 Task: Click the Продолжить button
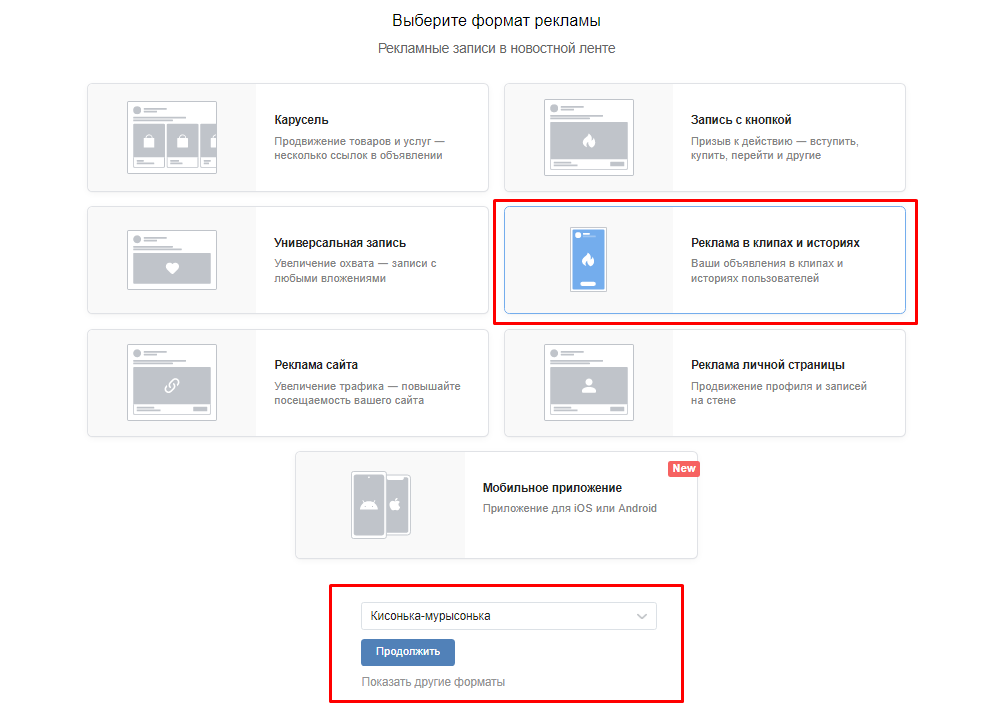(408, 652)
